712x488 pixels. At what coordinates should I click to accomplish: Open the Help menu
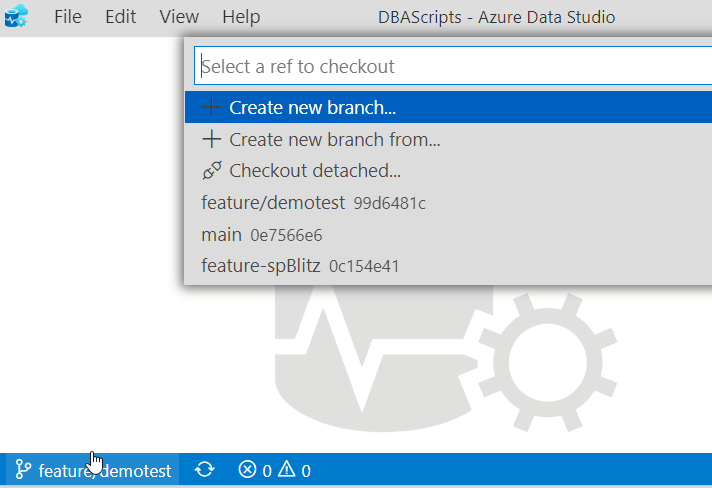click(x=241, y=17)
